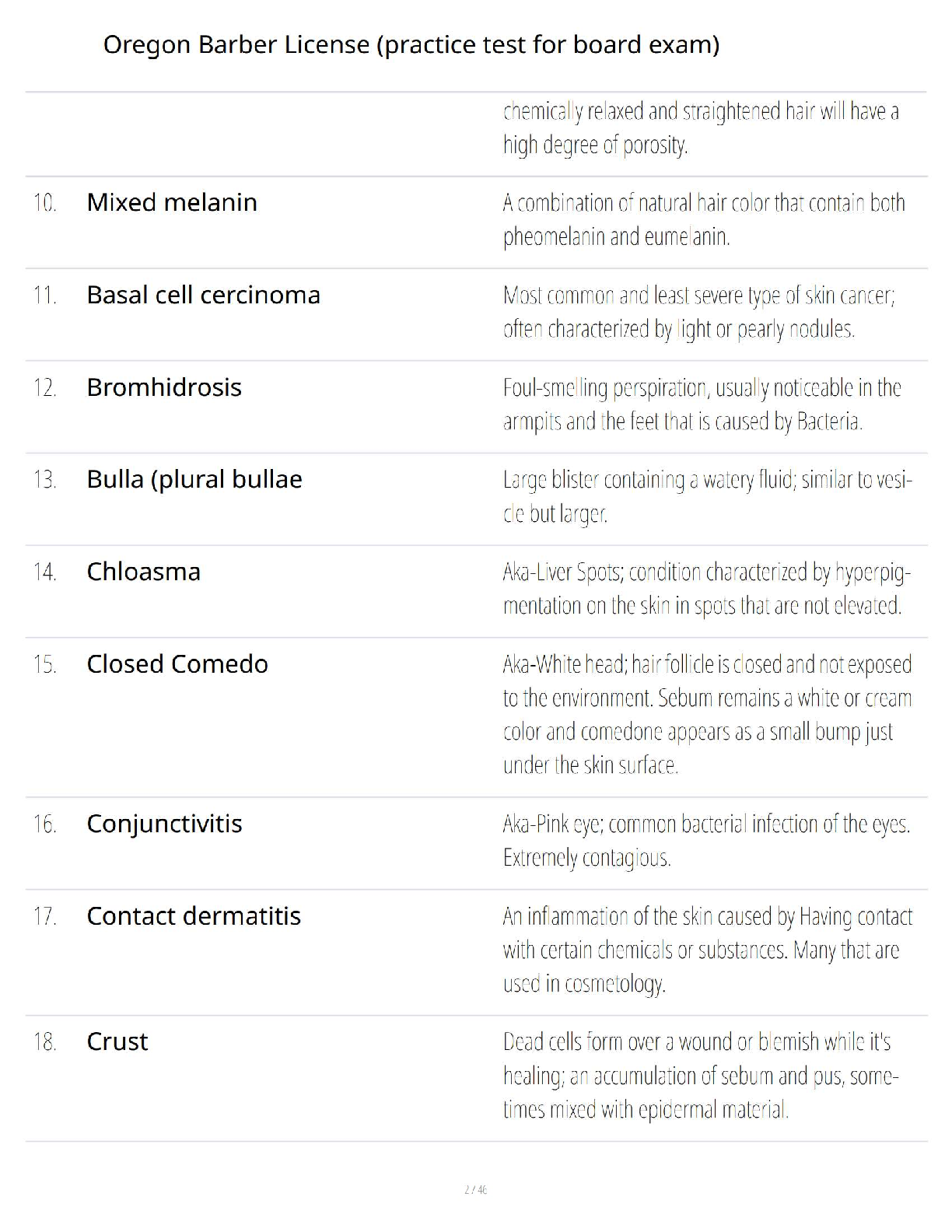Click the Bulla (plural bullae term
The width and height of the screenshot is (952, 1232).
(194, 479)
